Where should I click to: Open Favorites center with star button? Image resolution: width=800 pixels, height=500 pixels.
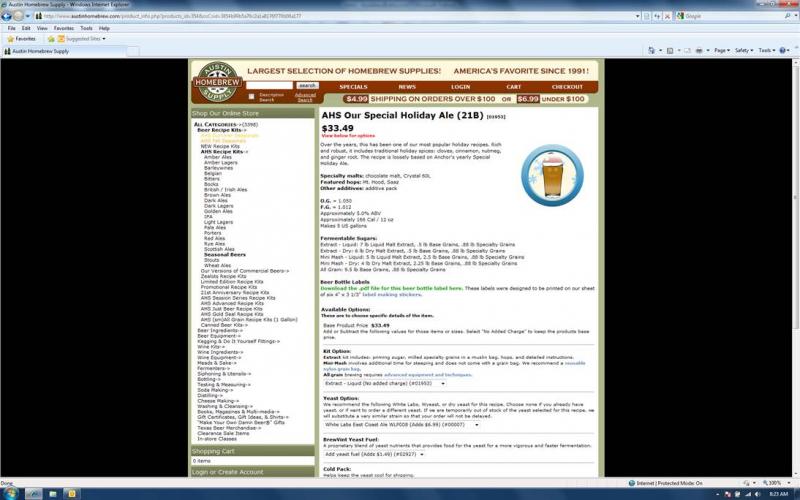click(21, 39)
